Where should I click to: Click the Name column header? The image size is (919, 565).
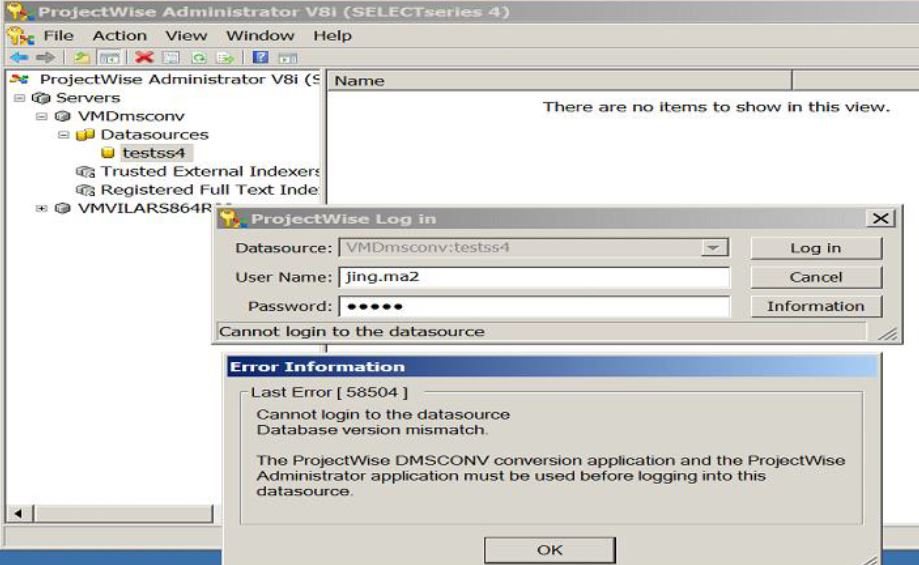tap(559, 80)
